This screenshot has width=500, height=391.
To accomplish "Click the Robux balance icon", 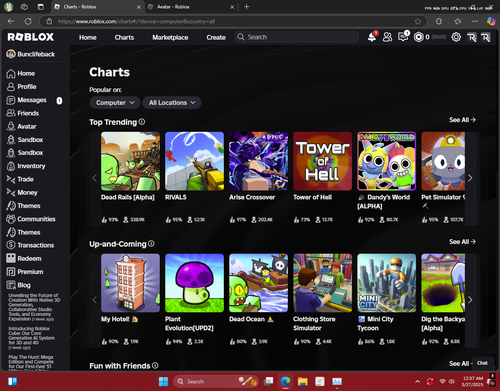I will pos(418,37).
